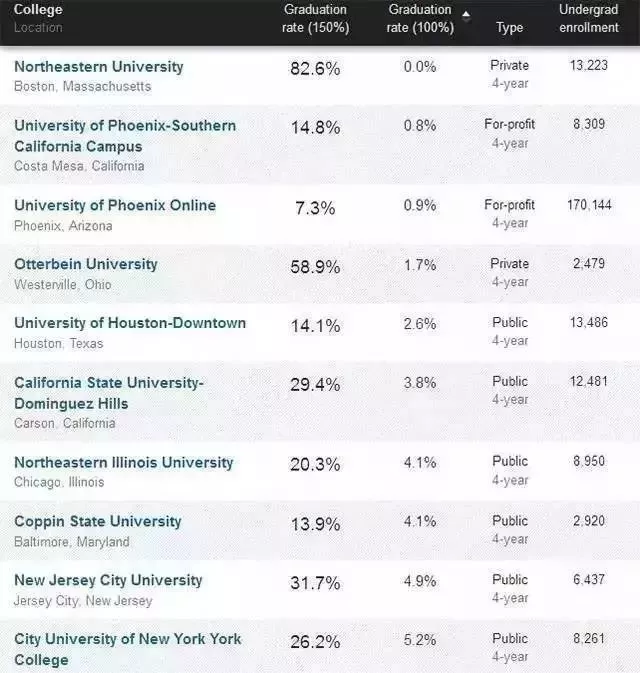
Task: Open Northeastern University link
Action: click(x=99, y=67)
